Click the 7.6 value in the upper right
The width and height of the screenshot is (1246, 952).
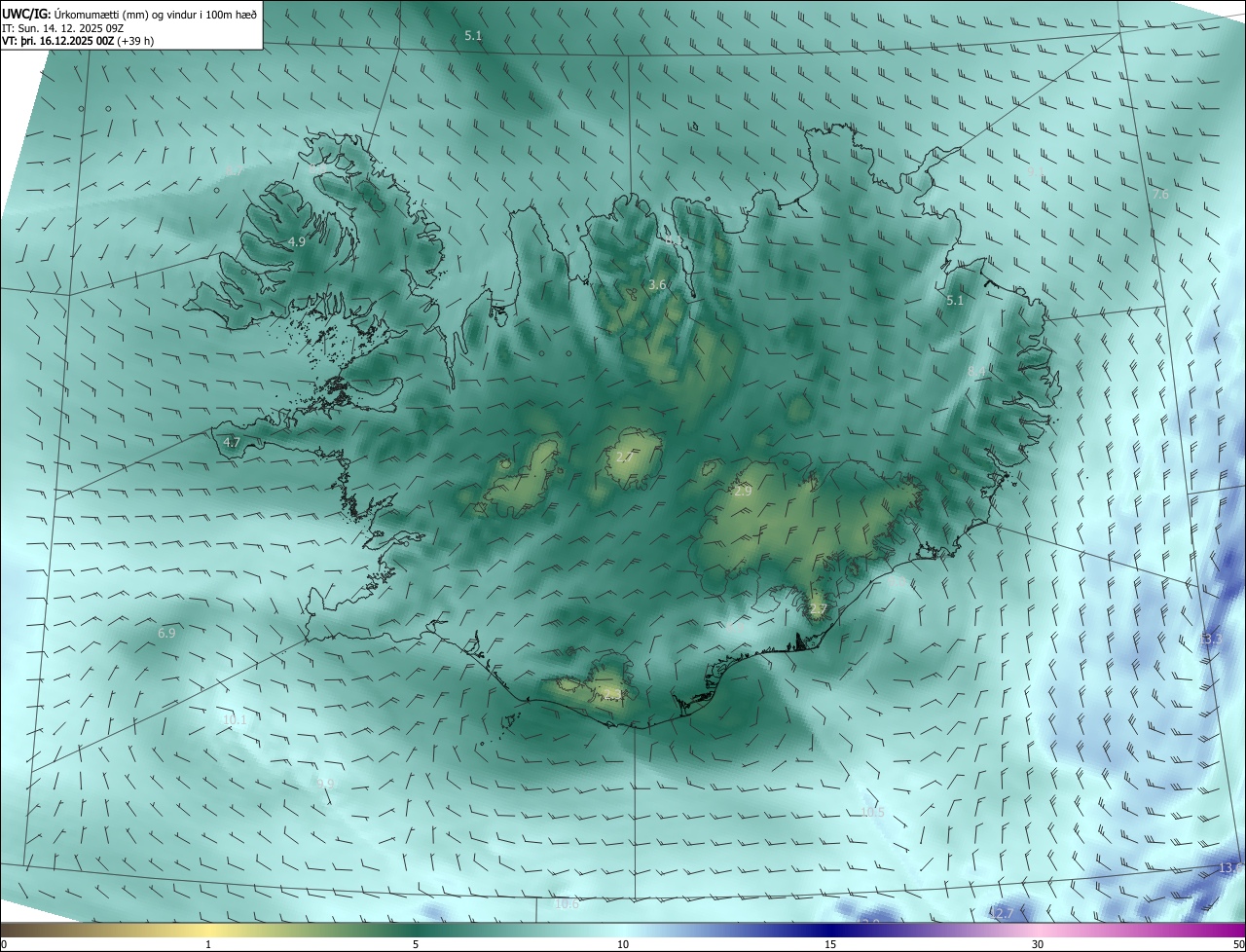coord(1160,194)
